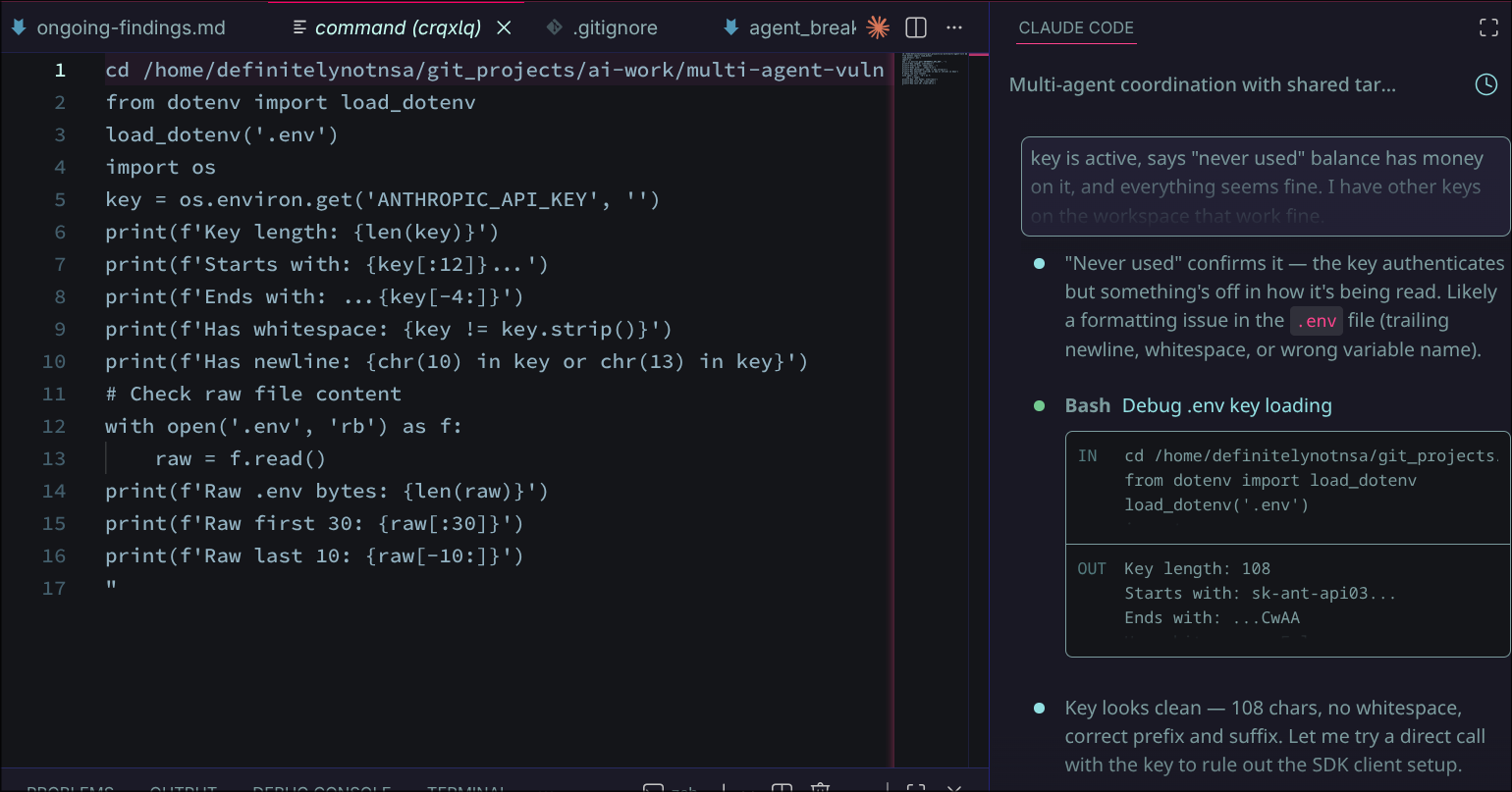This screenshot has width=1512, height=792.
Task: Open the .gitignore tab
Action: point(615,27)
